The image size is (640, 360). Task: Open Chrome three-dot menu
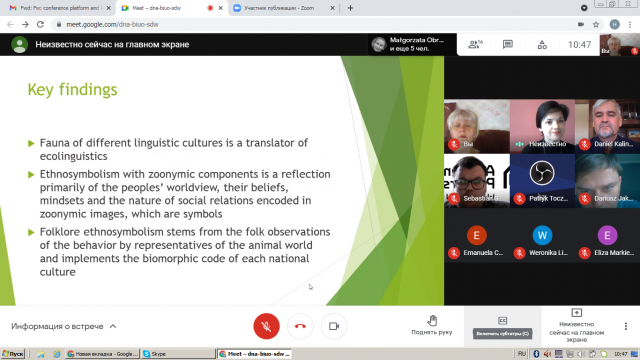pyautogui.click(x=631, y=24)
